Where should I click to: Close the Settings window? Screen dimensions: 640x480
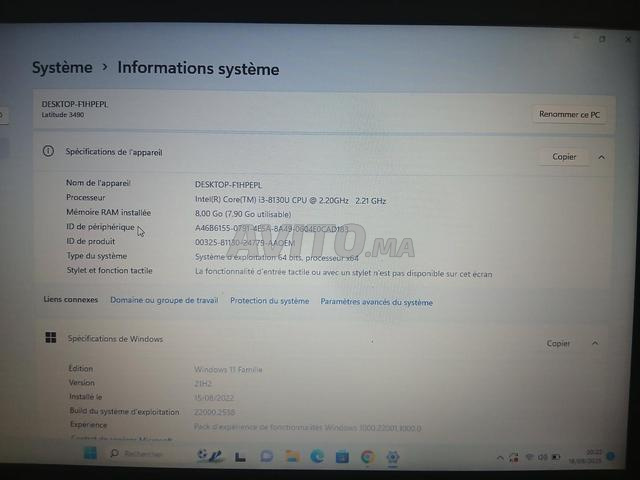[628, 39]
